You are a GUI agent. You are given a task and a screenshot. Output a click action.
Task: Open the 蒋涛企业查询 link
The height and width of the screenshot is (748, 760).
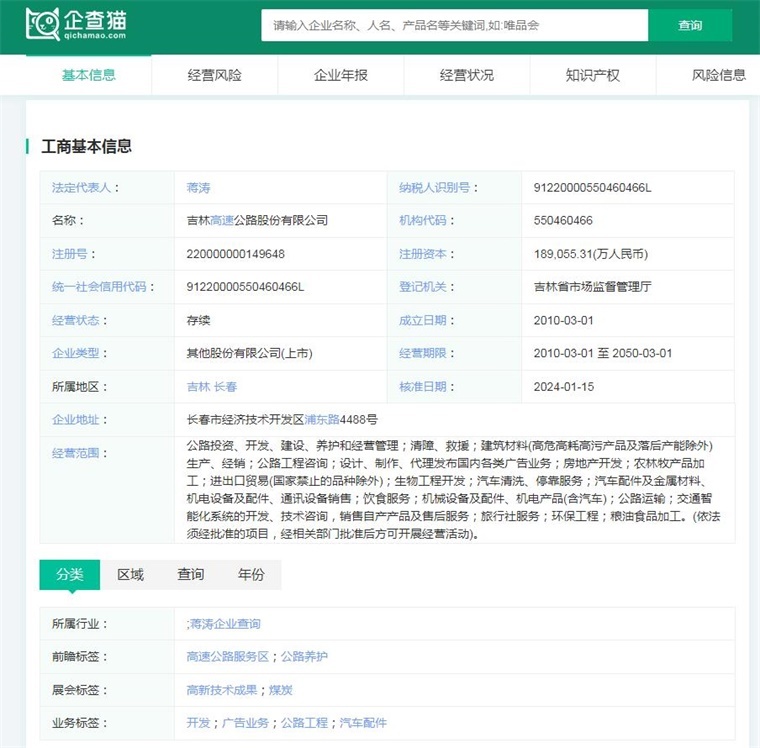pyautogui.click(x=225, y=624)
